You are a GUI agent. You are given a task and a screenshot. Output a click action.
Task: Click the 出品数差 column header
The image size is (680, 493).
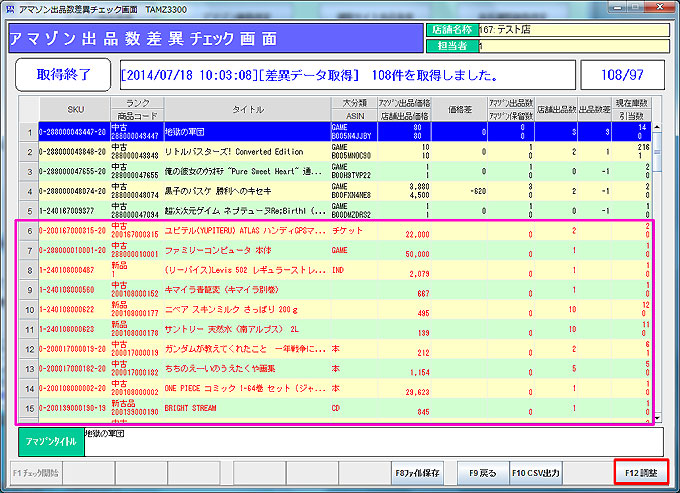pyautogui.click(x=594, y=108)
